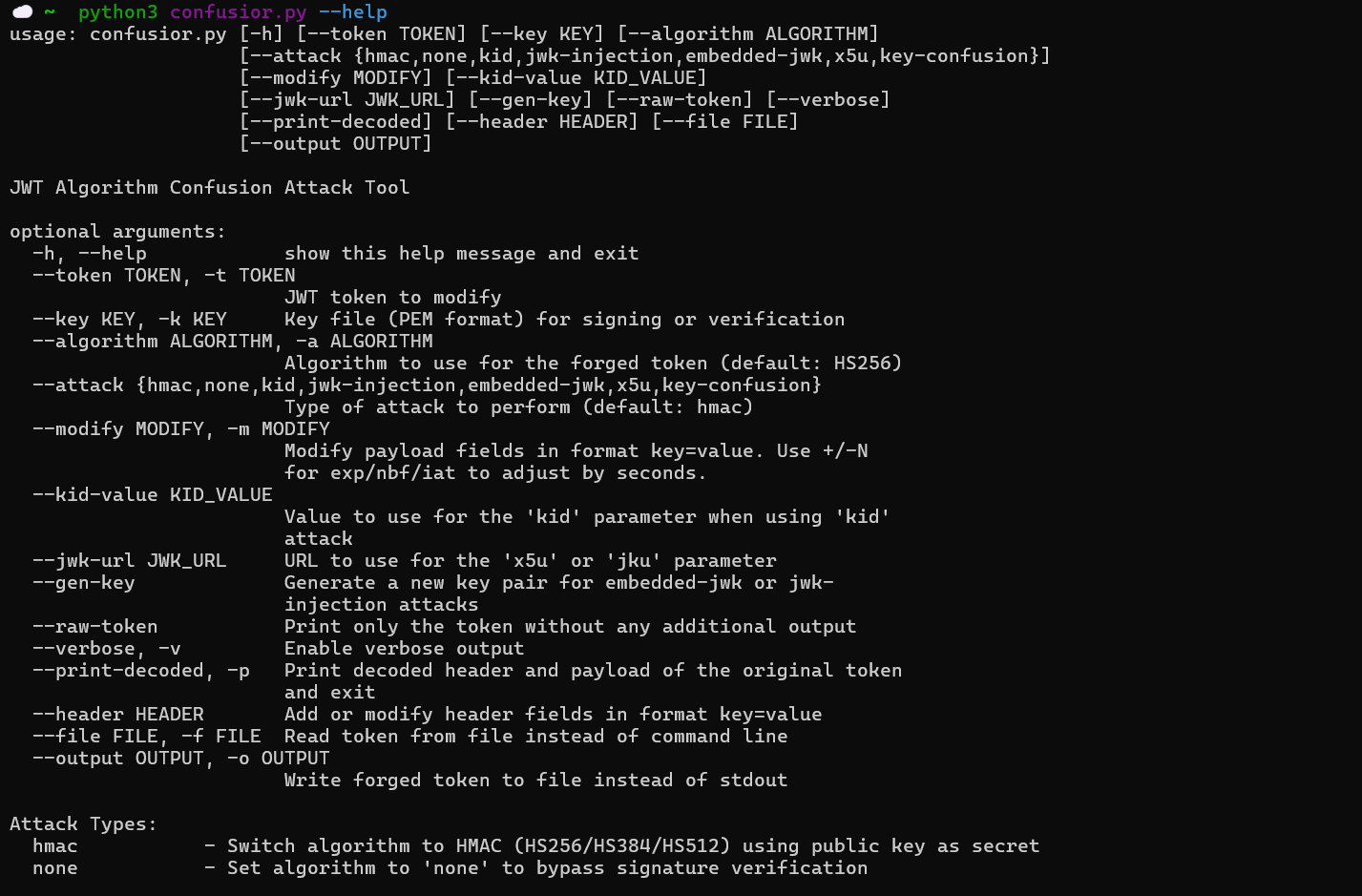The width and height of the screenshot is (1362, 896).
Task: Select the "JWT Algorithm Confusion Attack Tool" title line
Action: (209, 187)
